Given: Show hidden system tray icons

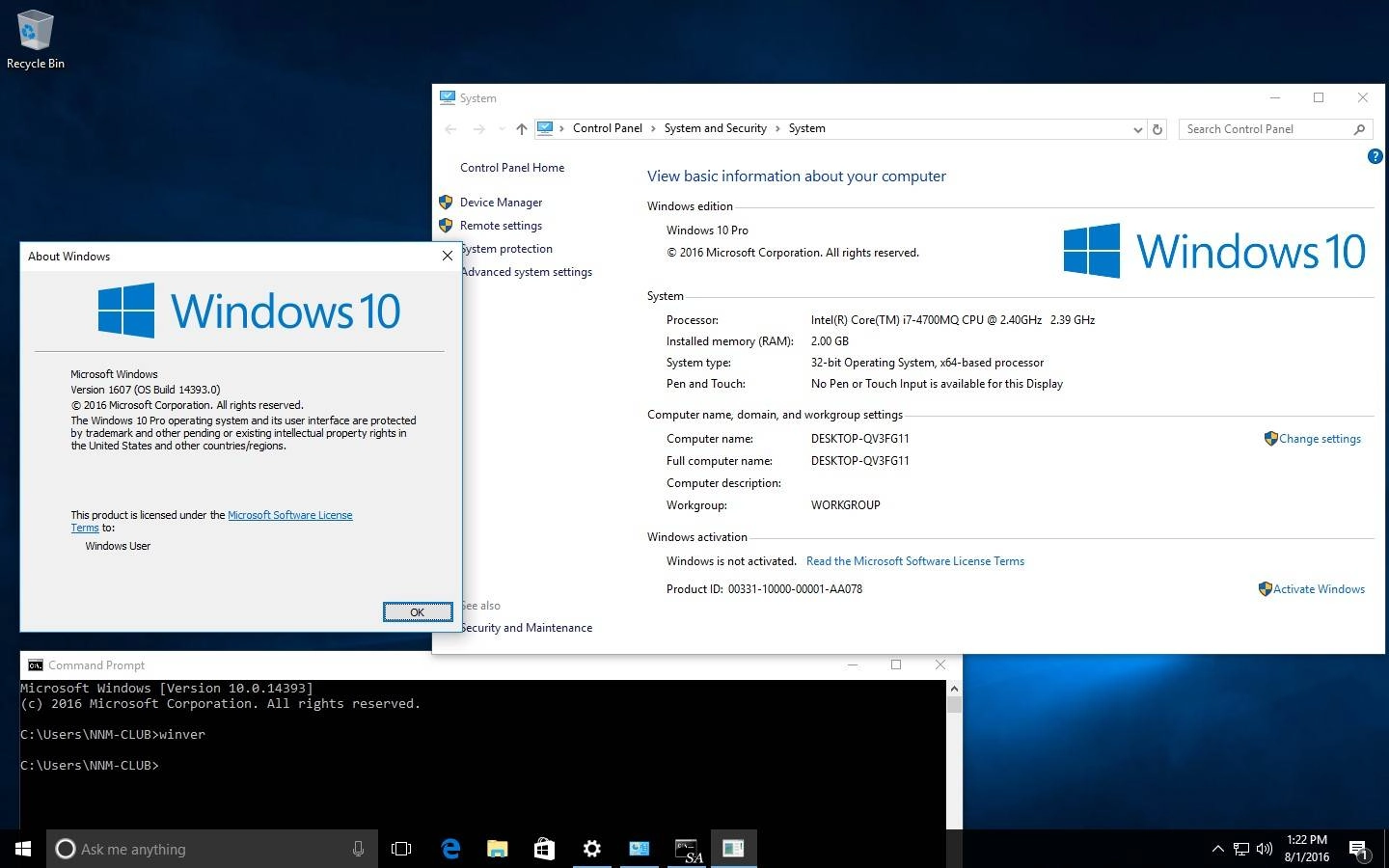Looking at the screenshot, I should pos(1217,849).
